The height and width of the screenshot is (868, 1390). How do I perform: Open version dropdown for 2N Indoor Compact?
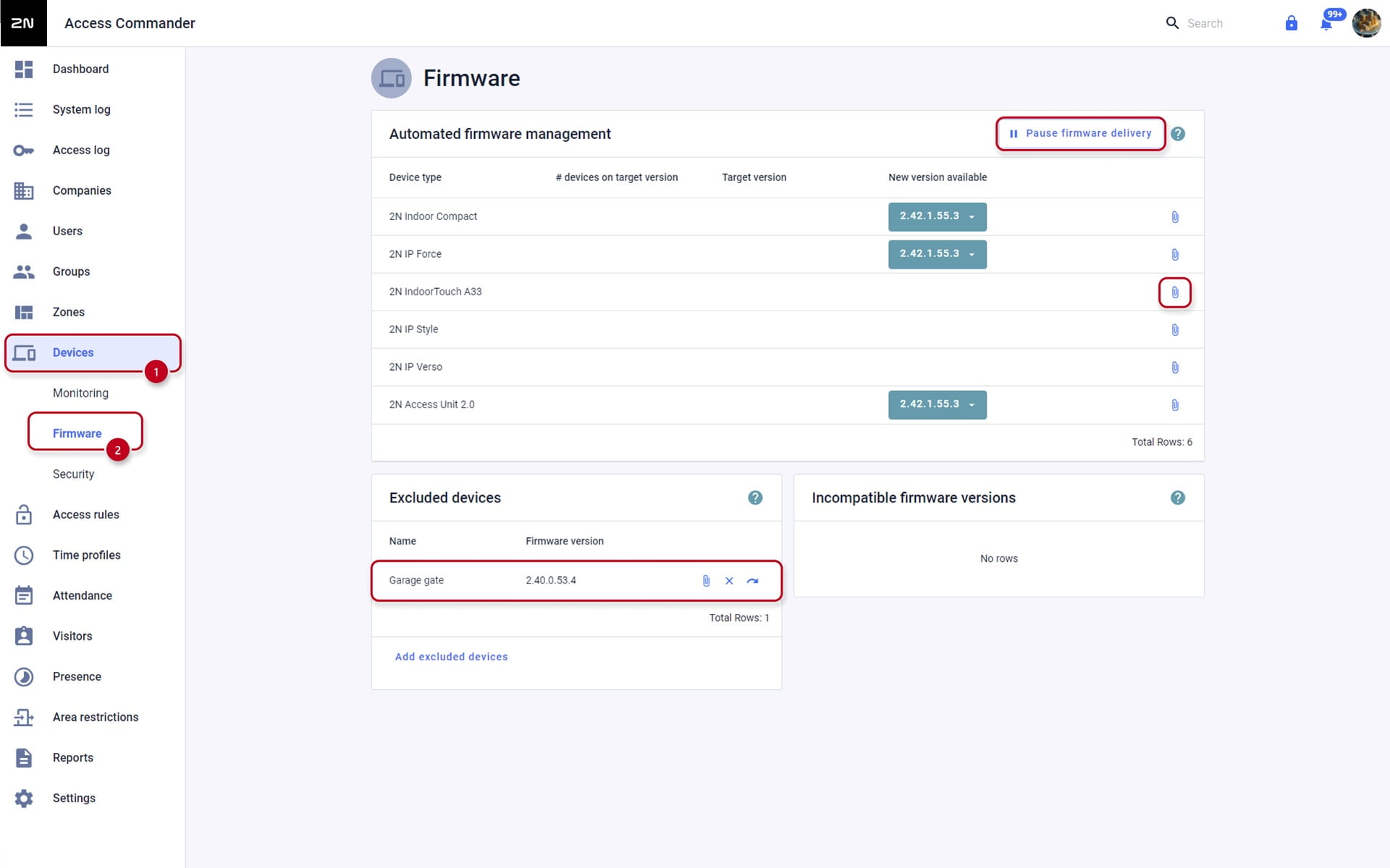(x=937, y=216)
